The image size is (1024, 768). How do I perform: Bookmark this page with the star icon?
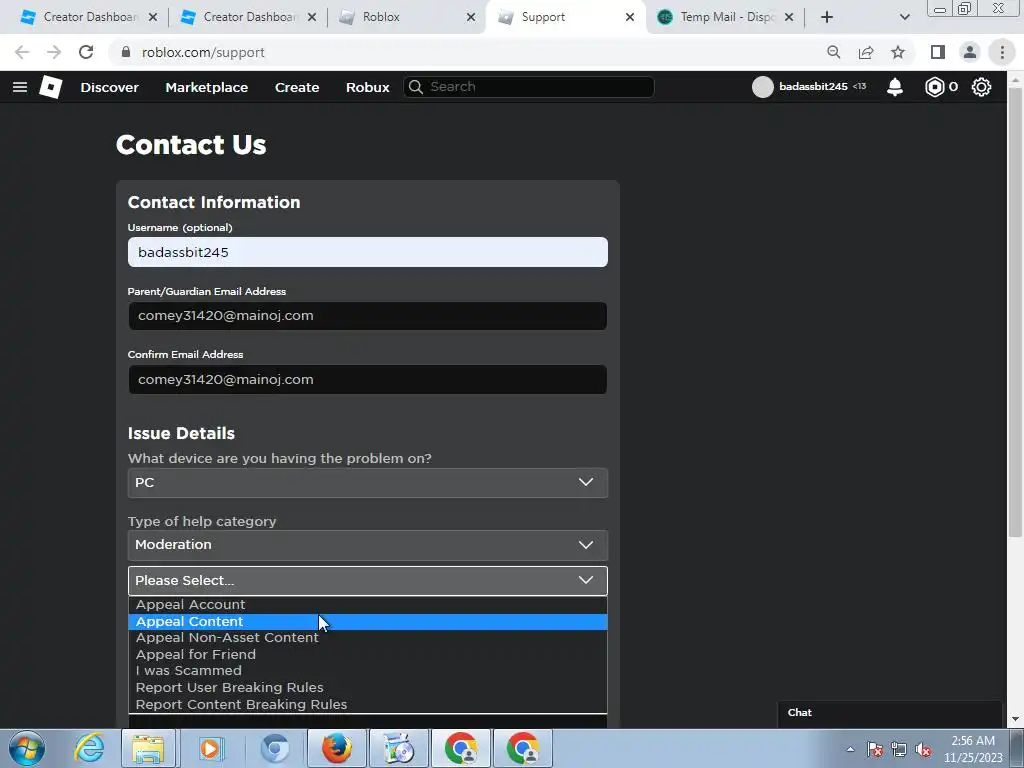pyautogui.click(x=898, y=52)
